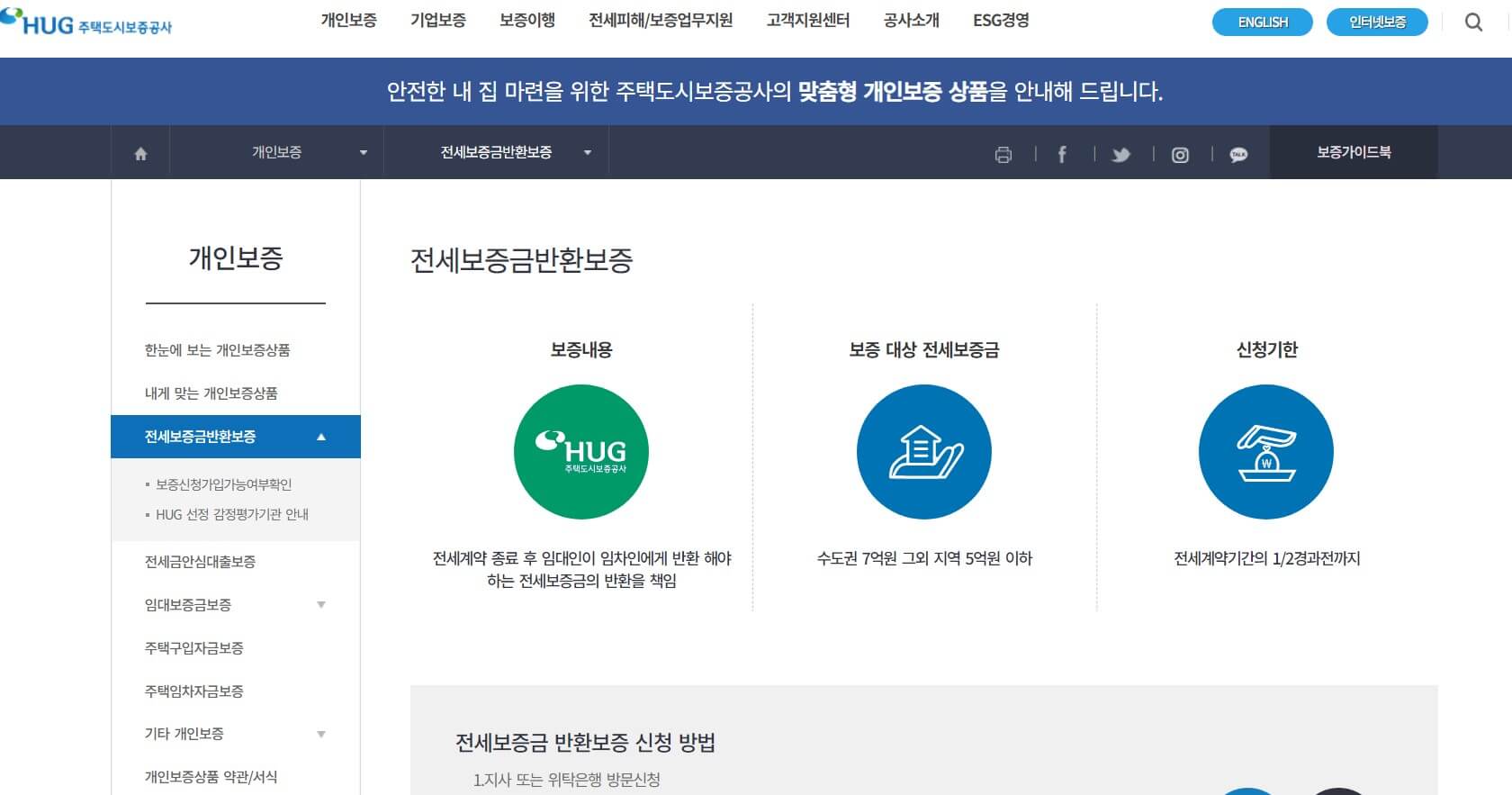Image resolution: width=1512 pixels, height=795 pixels.
Task: Click the 신청기한 column heading
Action: tap(1267, 350)
